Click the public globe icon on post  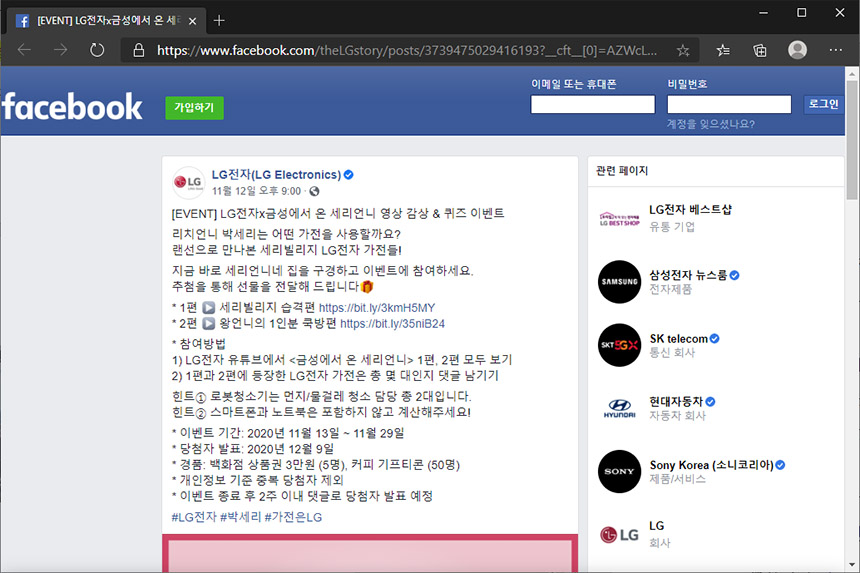[314, 191]
